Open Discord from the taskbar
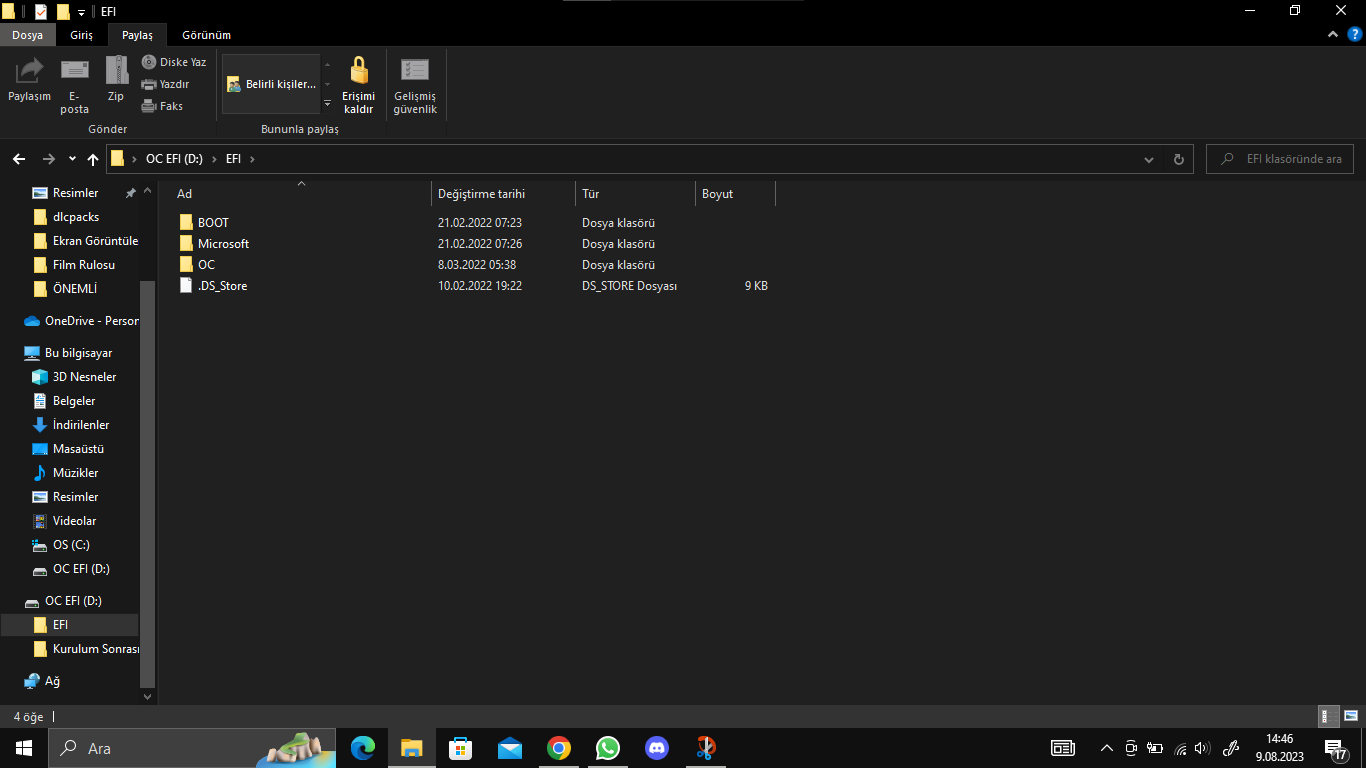 [x=657, y=748]
